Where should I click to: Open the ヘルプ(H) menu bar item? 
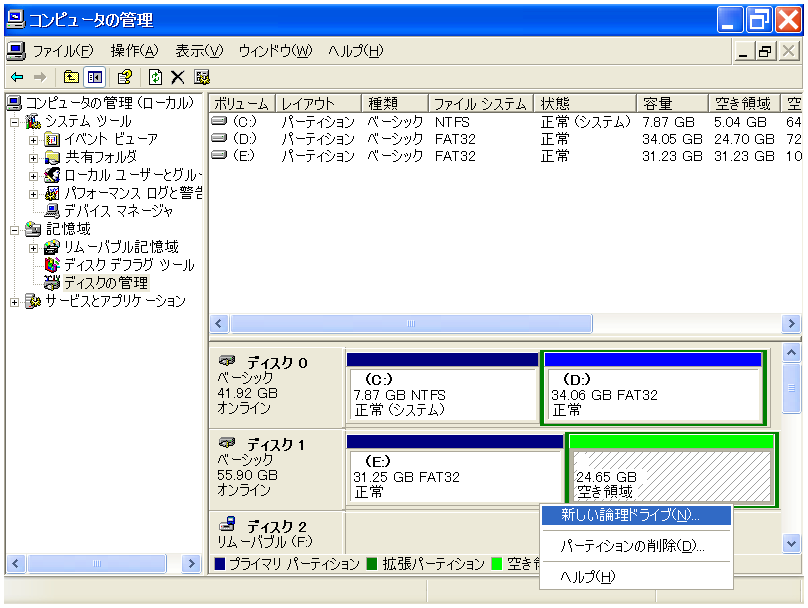(356, 51)
